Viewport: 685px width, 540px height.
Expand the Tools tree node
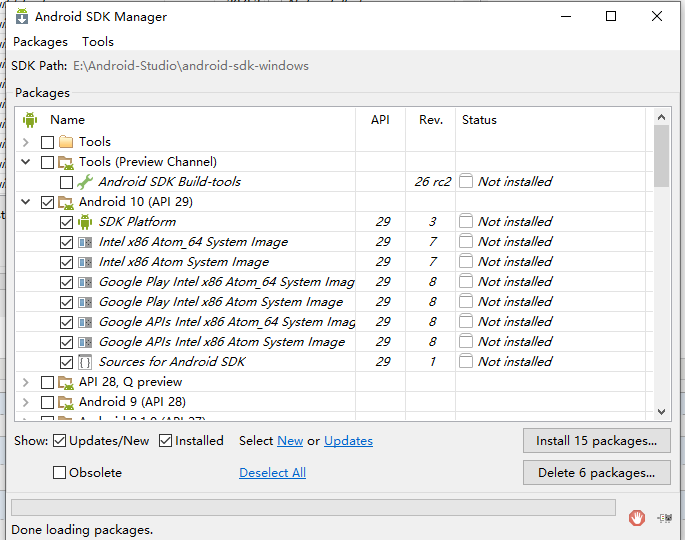26,142
